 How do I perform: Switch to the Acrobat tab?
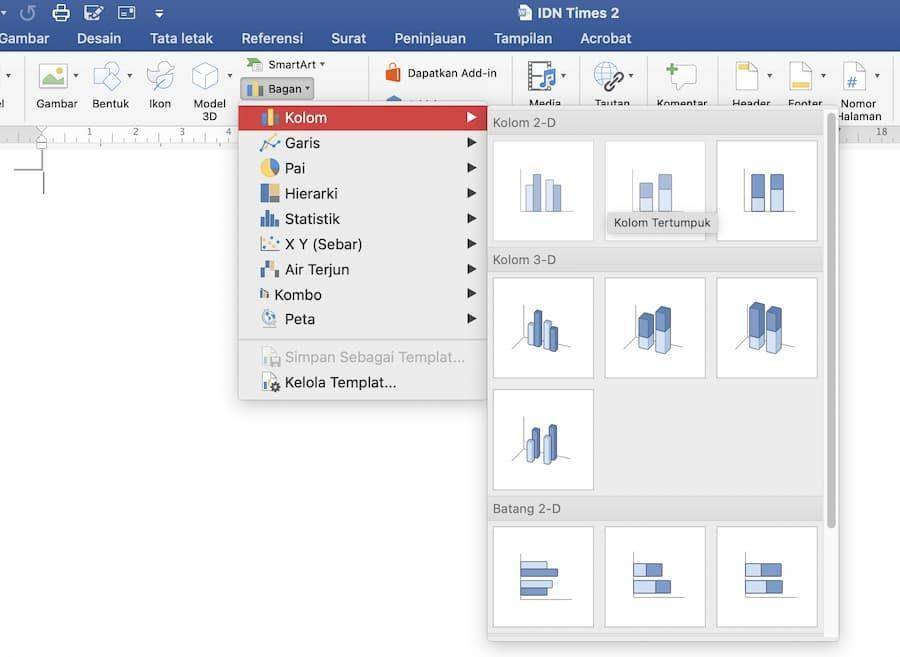click(606, 38)
